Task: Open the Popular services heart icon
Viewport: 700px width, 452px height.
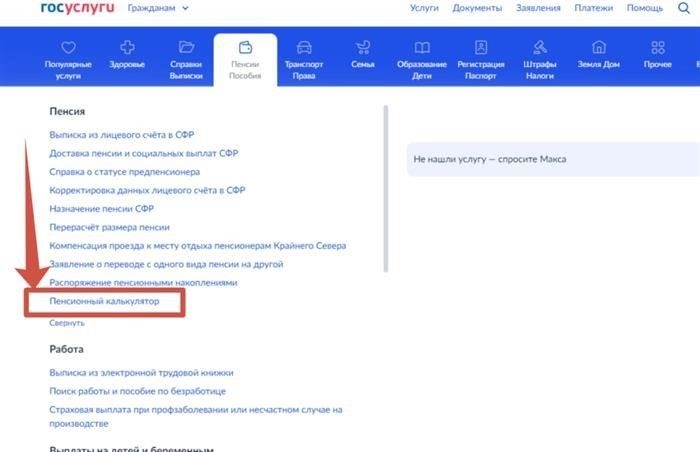Action: pyautogui.click(x=68, y=47)
